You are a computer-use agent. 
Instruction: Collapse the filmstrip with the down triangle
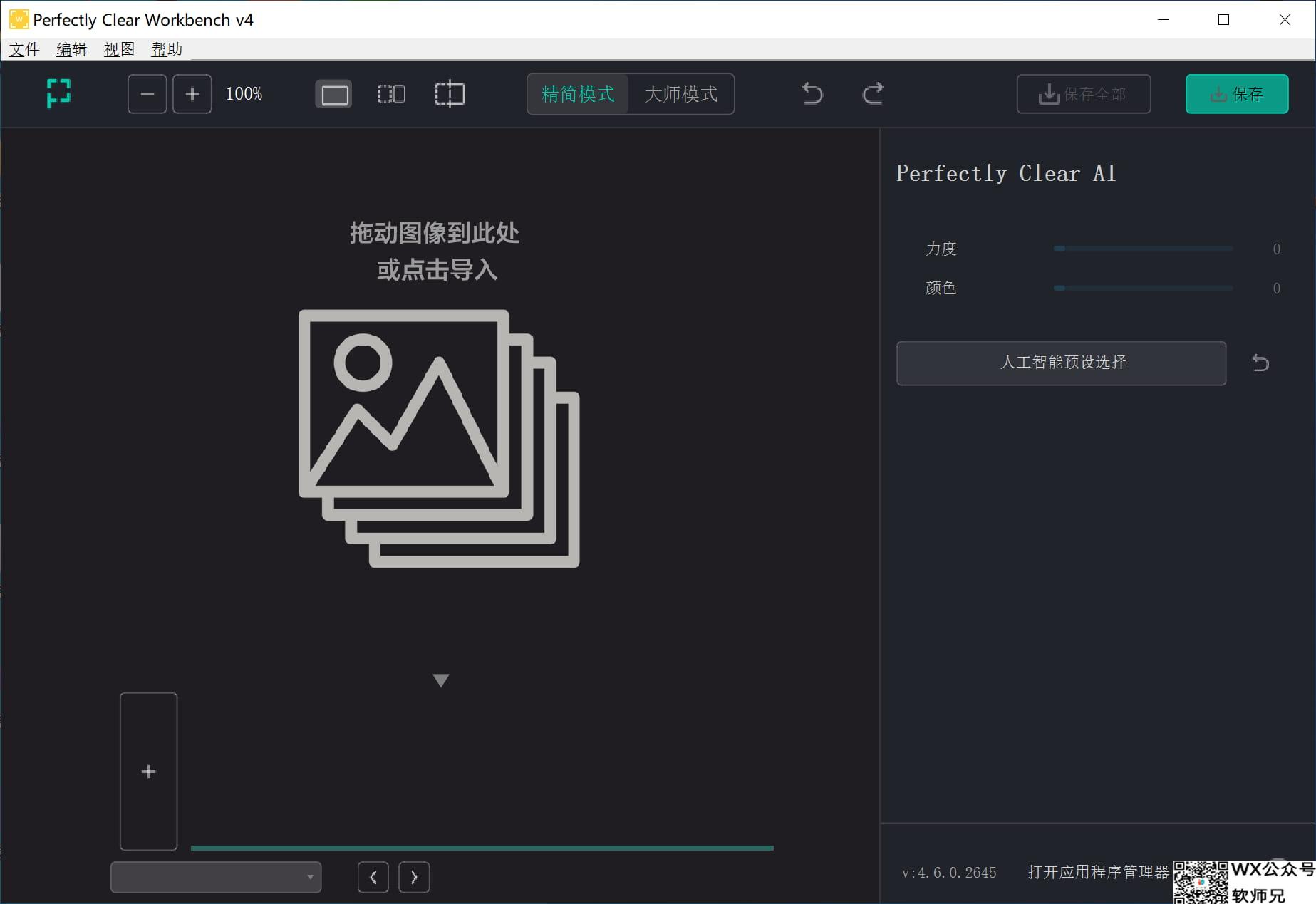441,680
